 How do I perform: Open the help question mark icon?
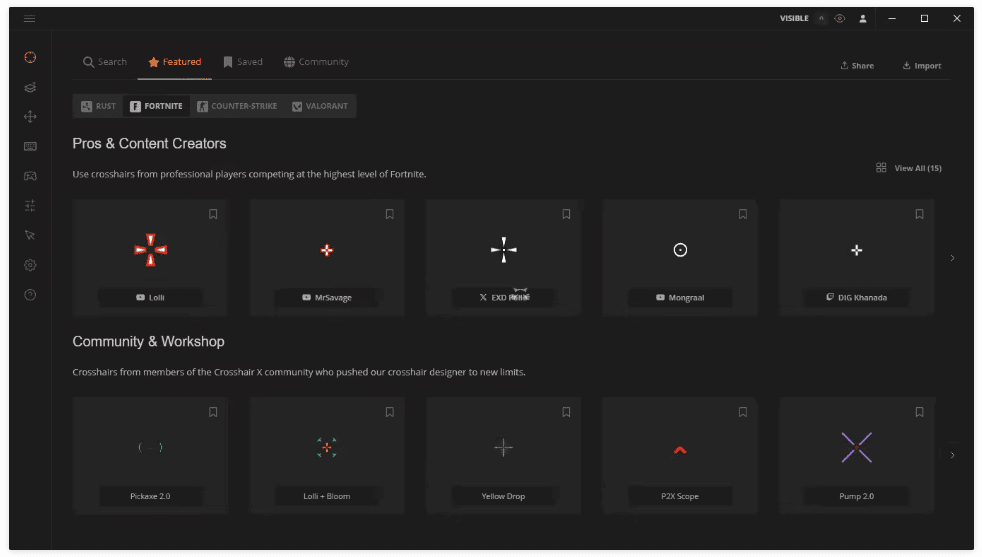[x=30, y=294]
